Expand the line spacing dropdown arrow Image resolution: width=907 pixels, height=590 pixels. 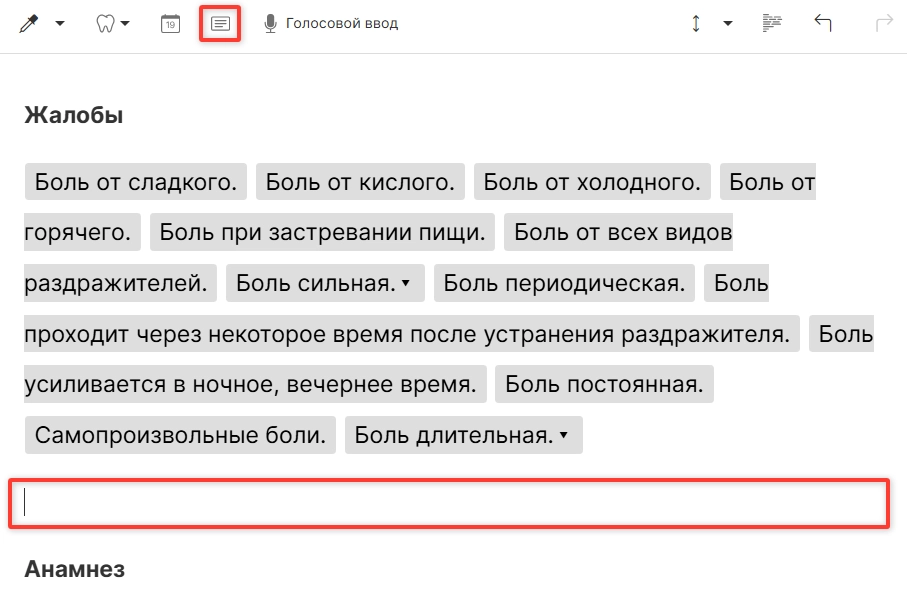(x=727, y=24)
